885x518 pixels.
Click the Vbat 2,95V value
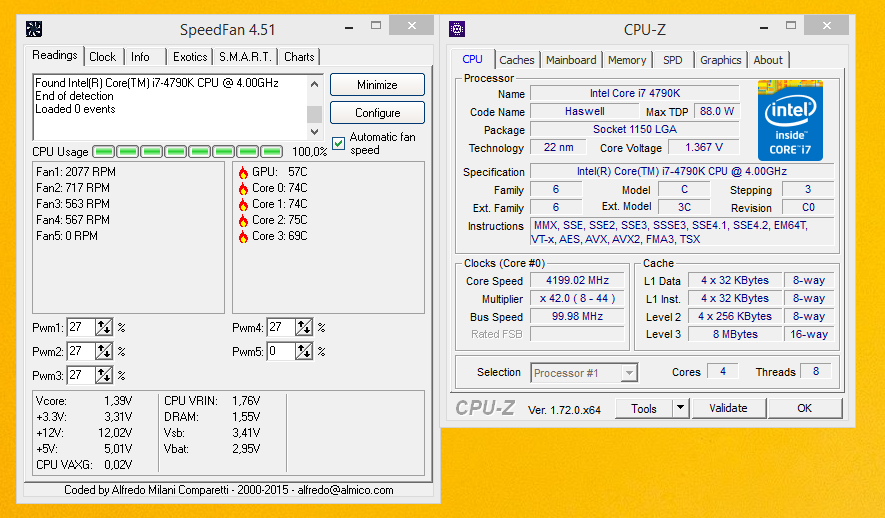[x=246, y=449]
